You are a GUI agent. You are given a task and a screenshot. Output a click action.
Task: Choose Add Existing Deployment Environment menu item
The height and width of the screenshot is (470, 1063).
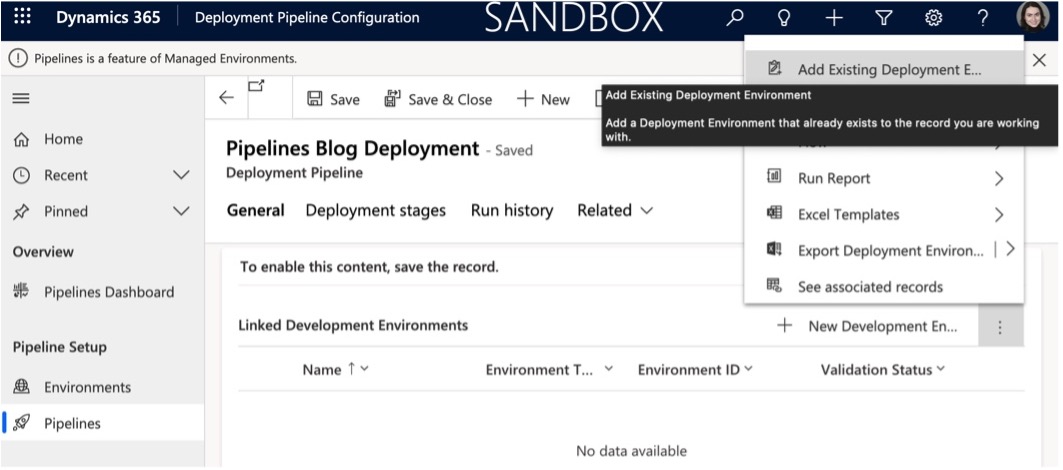click(883, 69)
